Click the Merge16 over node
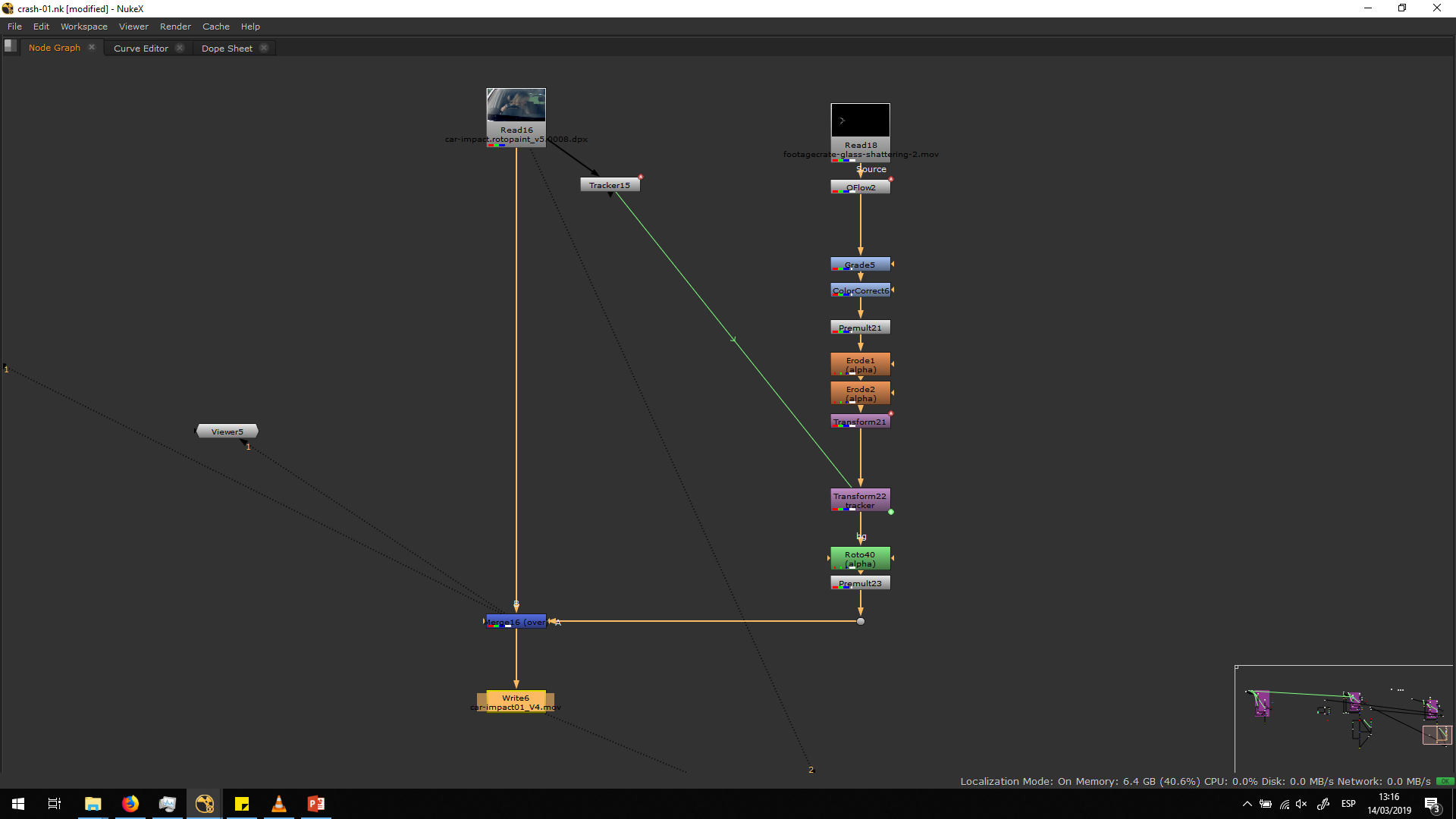Screen dimensions: 1456x819 516,622
